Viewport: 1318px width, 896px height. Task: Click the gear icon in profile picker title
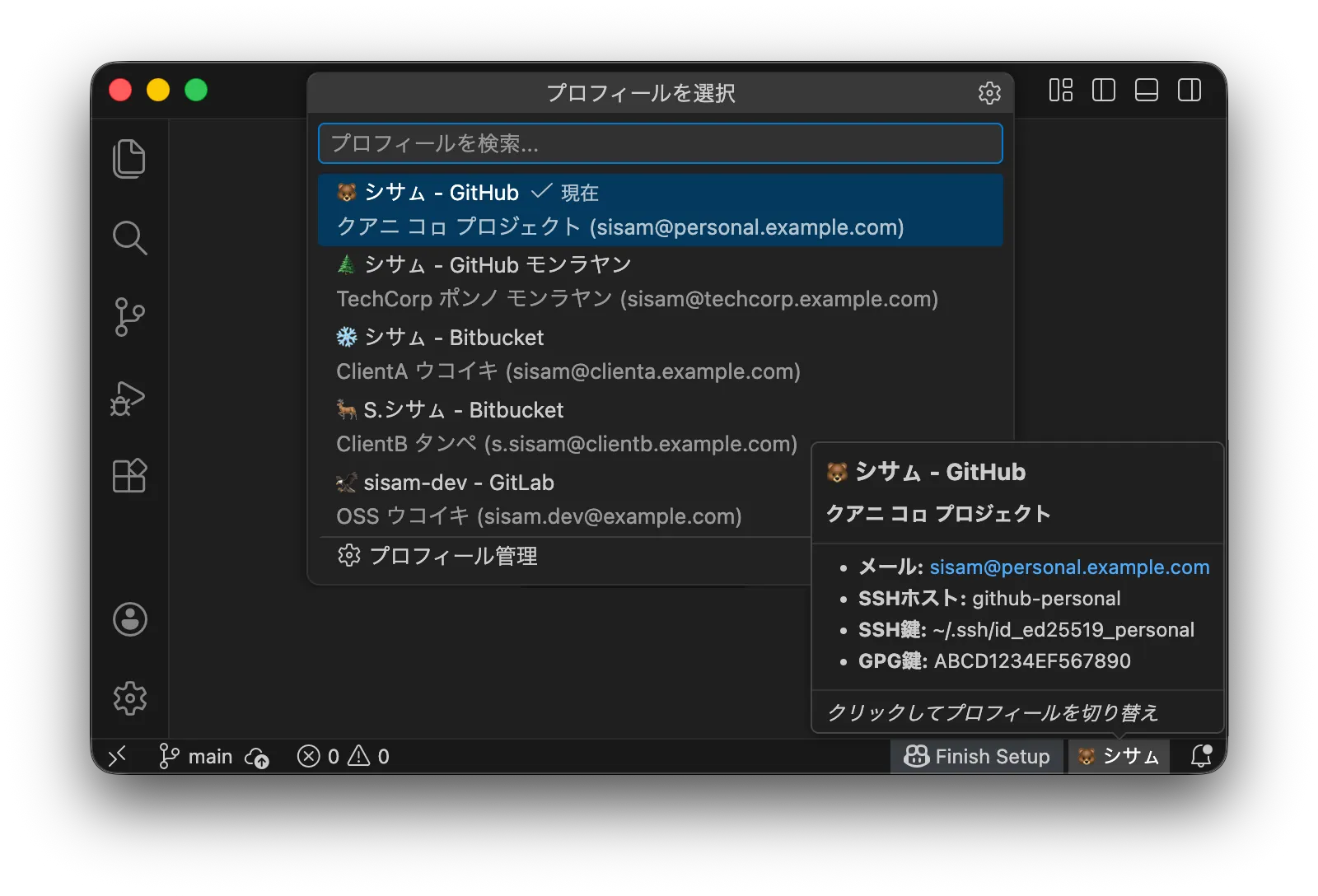989,93
